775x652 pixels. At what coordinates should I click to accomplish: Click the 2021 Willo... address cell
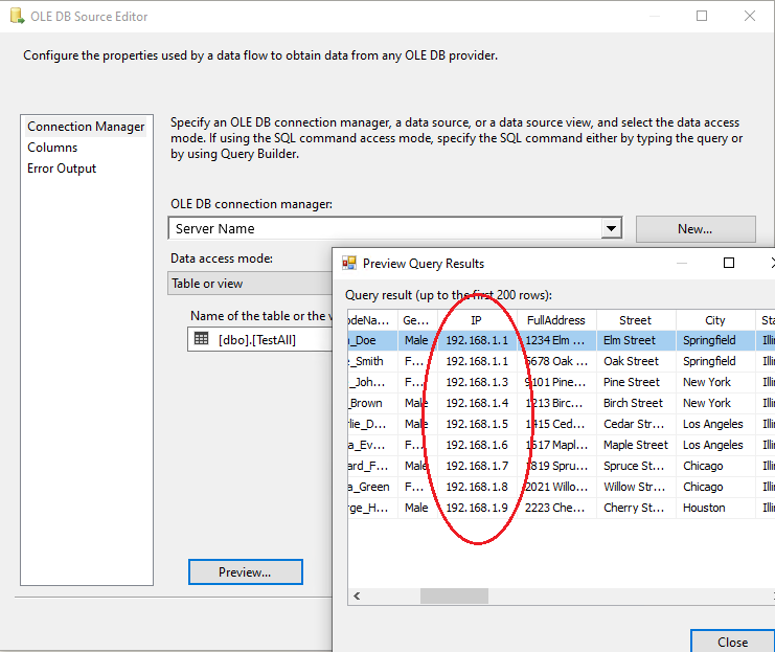tap(557, 487)
